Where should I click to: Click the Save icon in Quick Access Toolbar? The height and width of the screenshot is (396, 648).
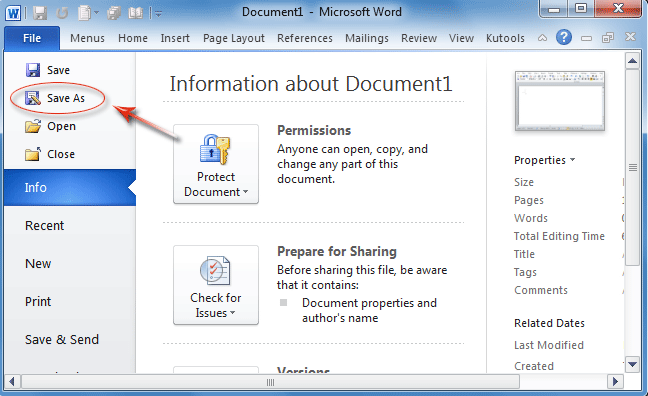pos(40,13)
